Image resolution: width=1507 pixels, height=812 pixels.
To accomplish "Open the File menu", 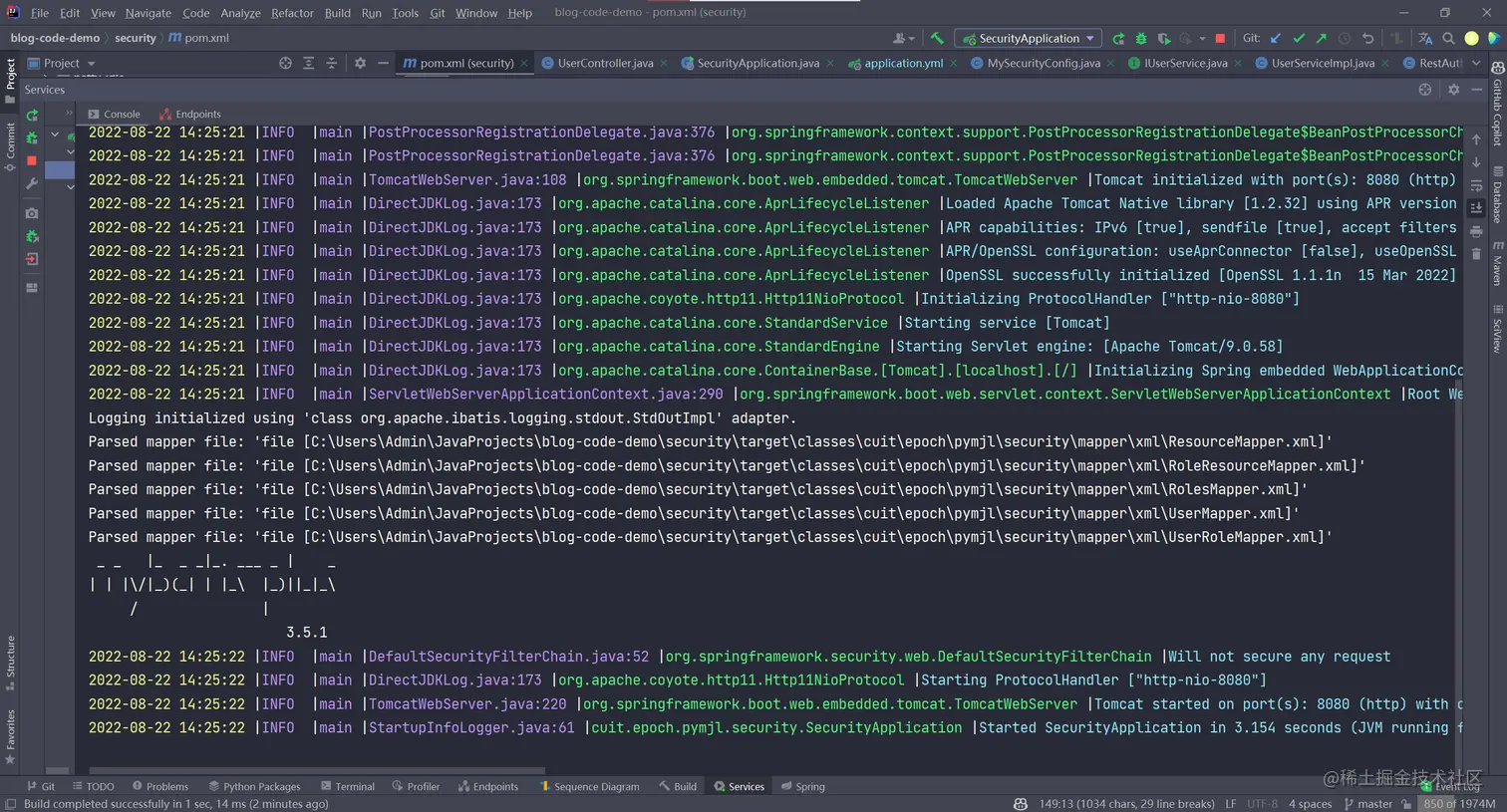I will click(x=40, y=13).
